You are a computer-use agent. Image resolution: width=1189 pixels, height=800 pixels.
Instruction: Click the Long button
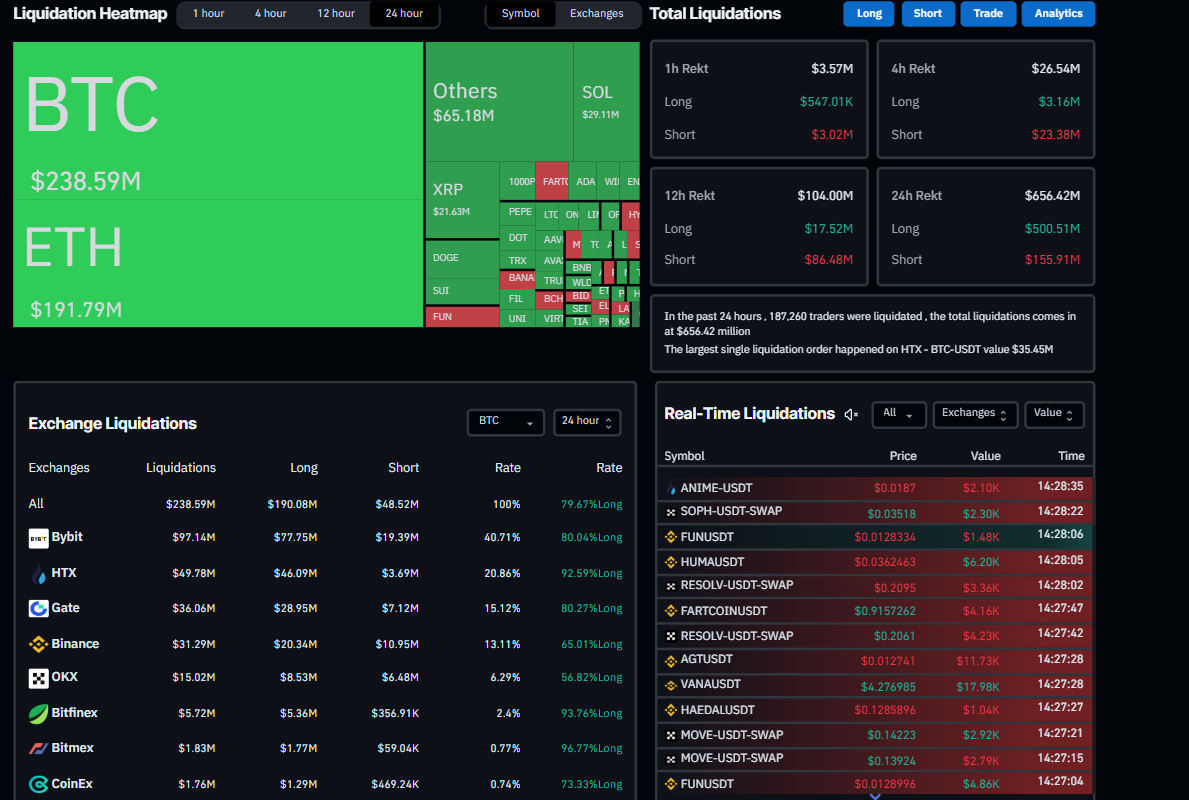point(868,14)
